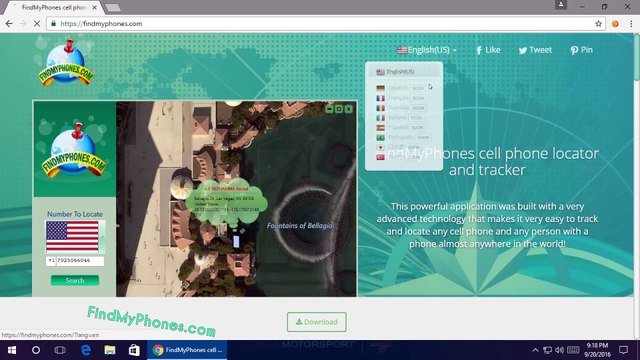Close the map preview panel
The height and width of the screenshot is (360, 640).
point(349,109)
